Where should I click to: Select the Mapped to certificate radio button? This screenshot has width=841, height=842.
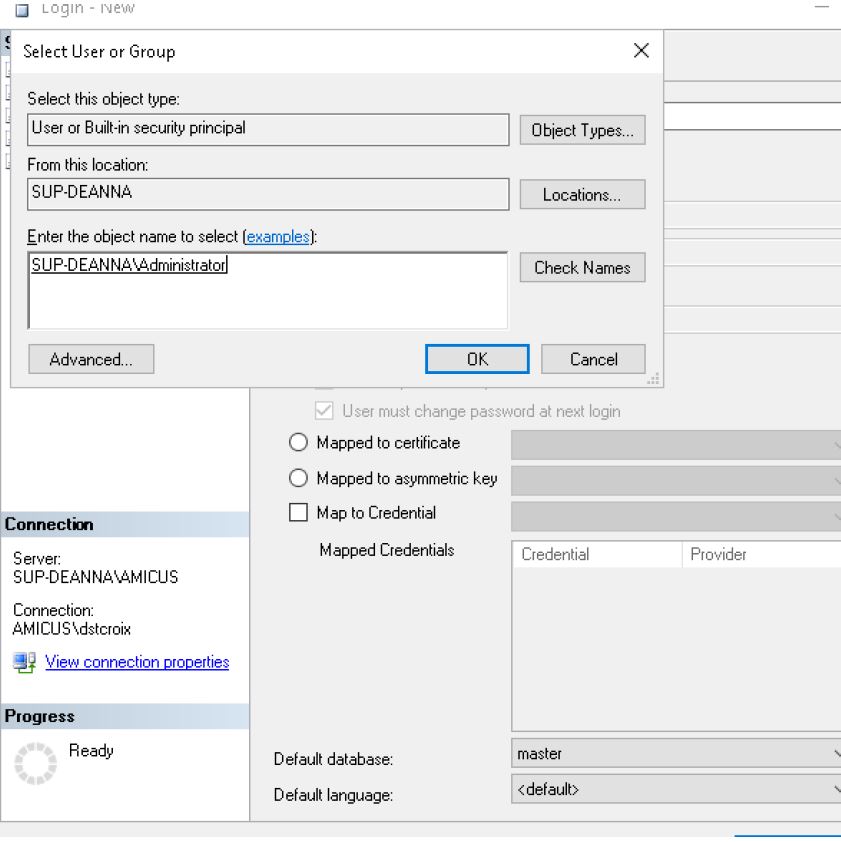[x=299, y=443]
